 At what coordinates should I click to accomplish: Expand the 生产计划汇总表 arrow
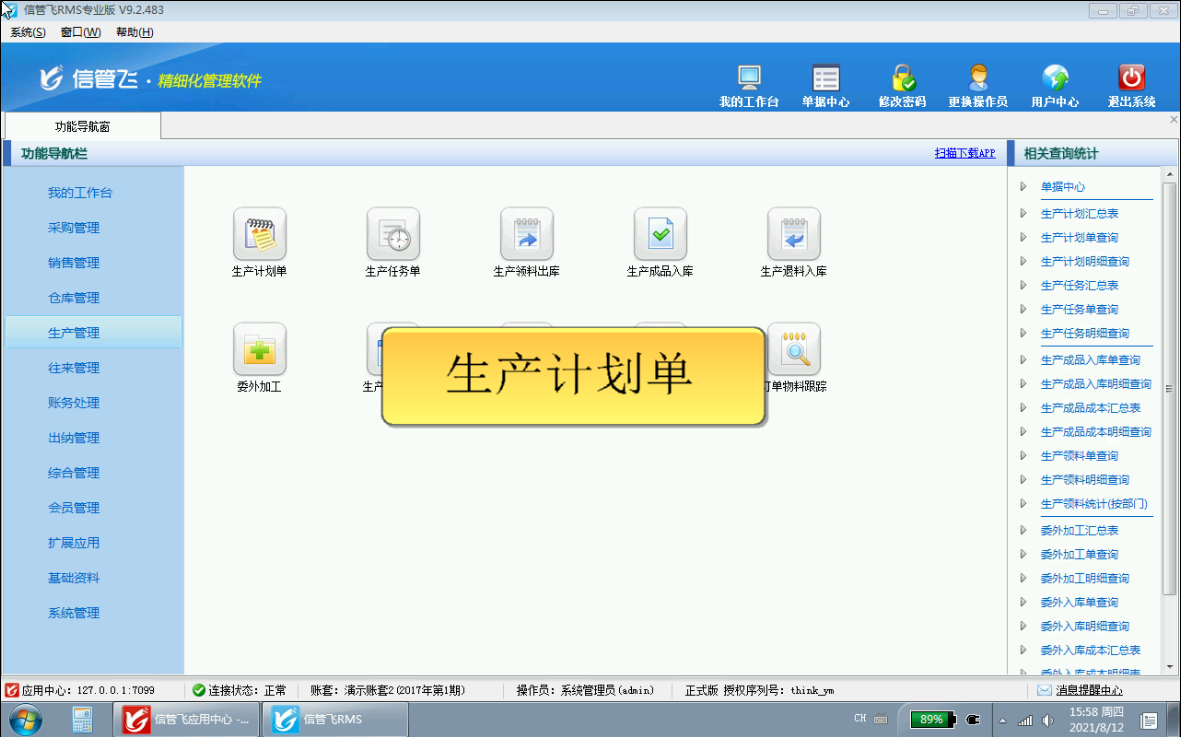[1023, 213]
